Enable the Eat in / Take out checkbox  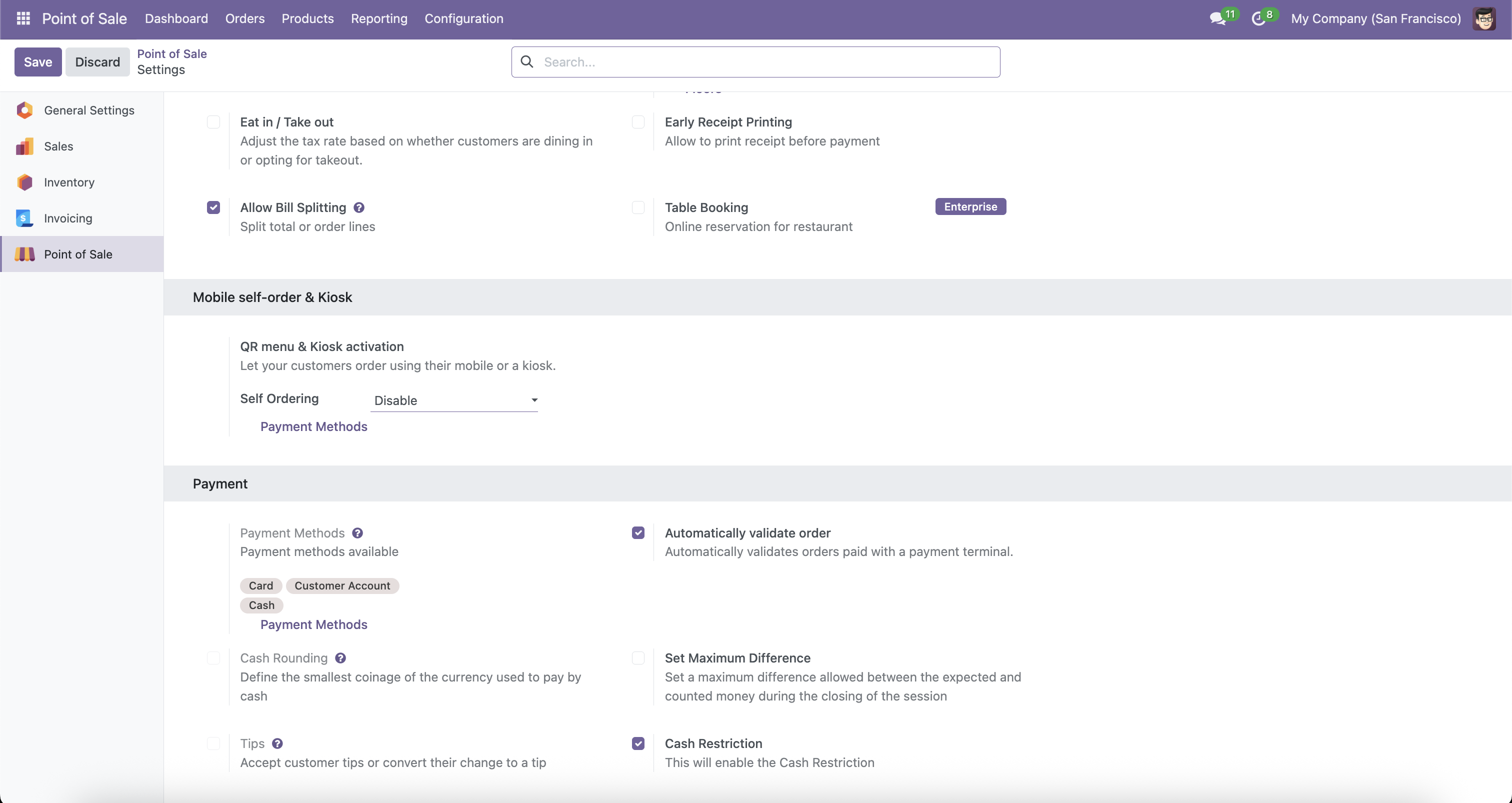coord(213,122)
